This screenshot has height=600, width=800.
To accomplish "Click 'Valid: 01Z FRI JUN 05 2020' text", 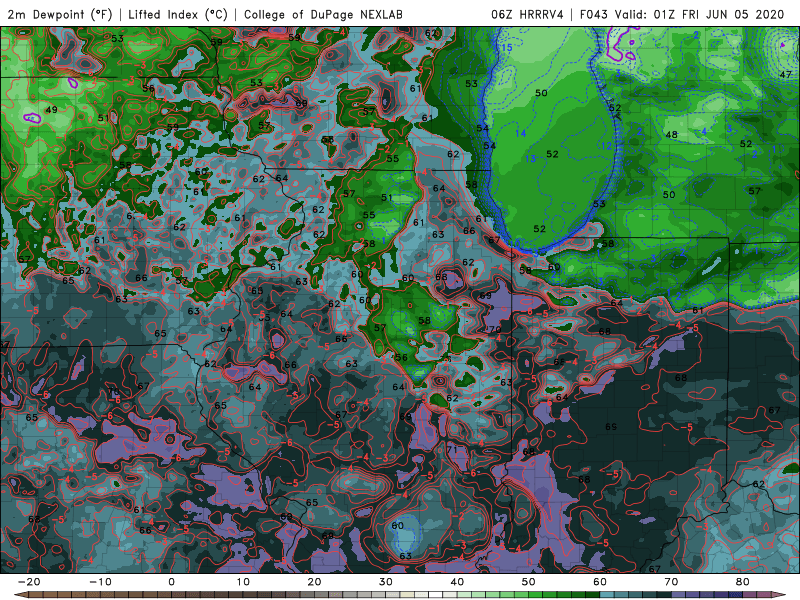I will [699, 14].
